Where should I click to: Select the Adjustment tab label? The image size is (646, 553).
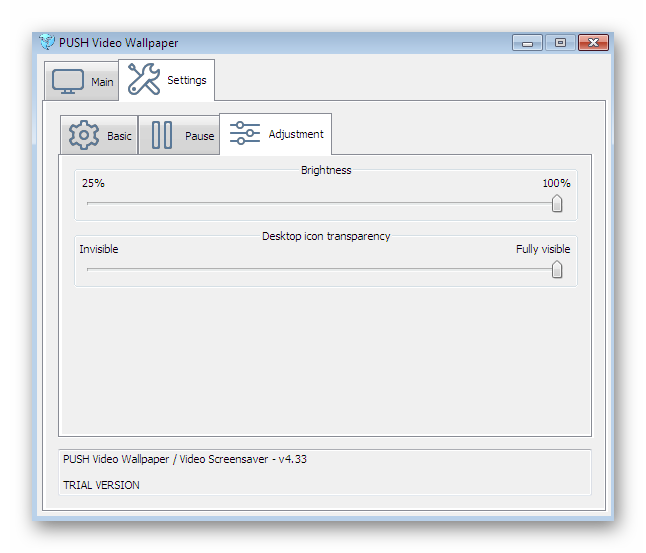[296, 134]
